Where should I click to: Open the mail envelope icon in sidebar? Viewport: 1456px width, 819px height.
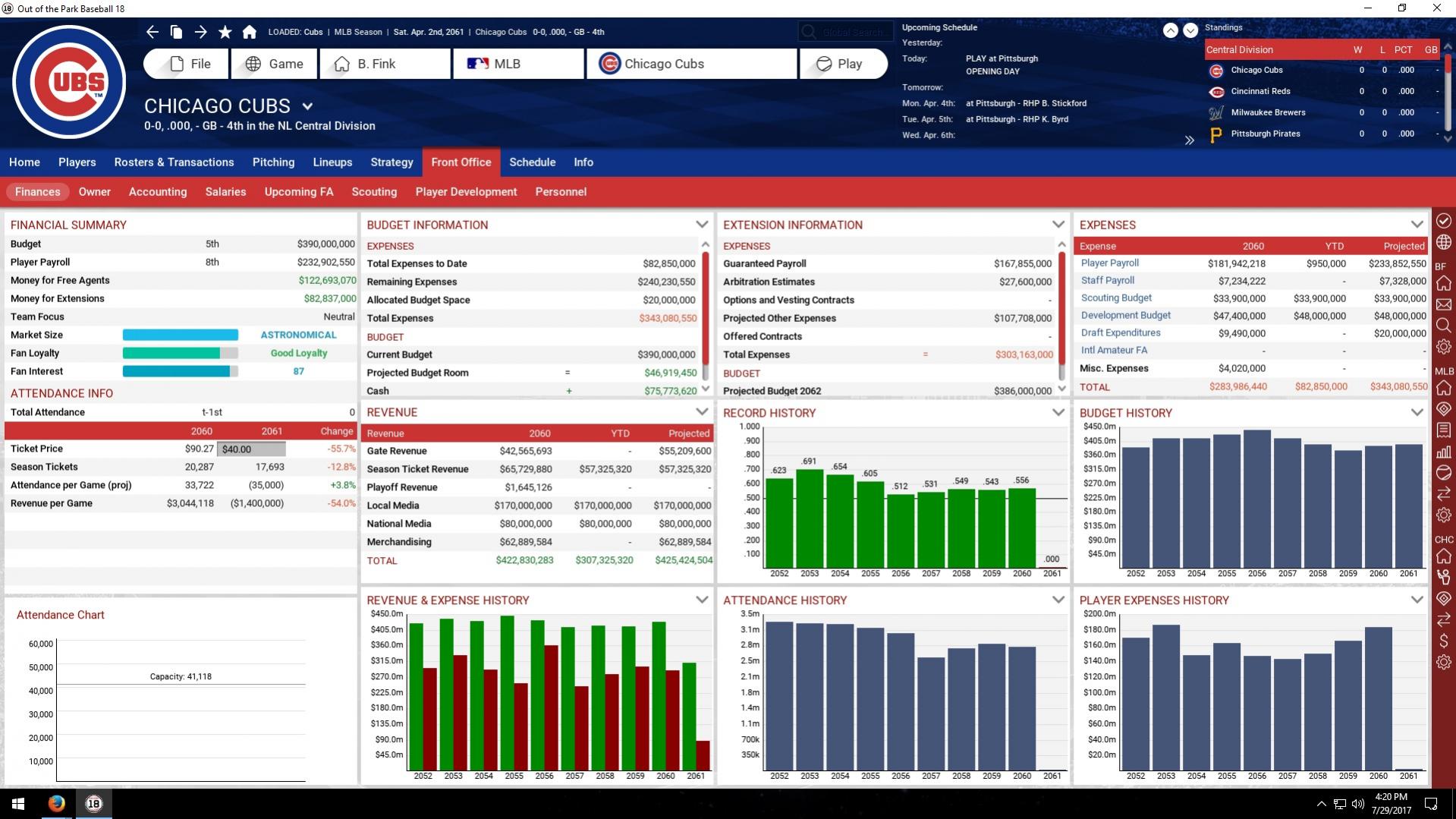tap(1443, 304)
